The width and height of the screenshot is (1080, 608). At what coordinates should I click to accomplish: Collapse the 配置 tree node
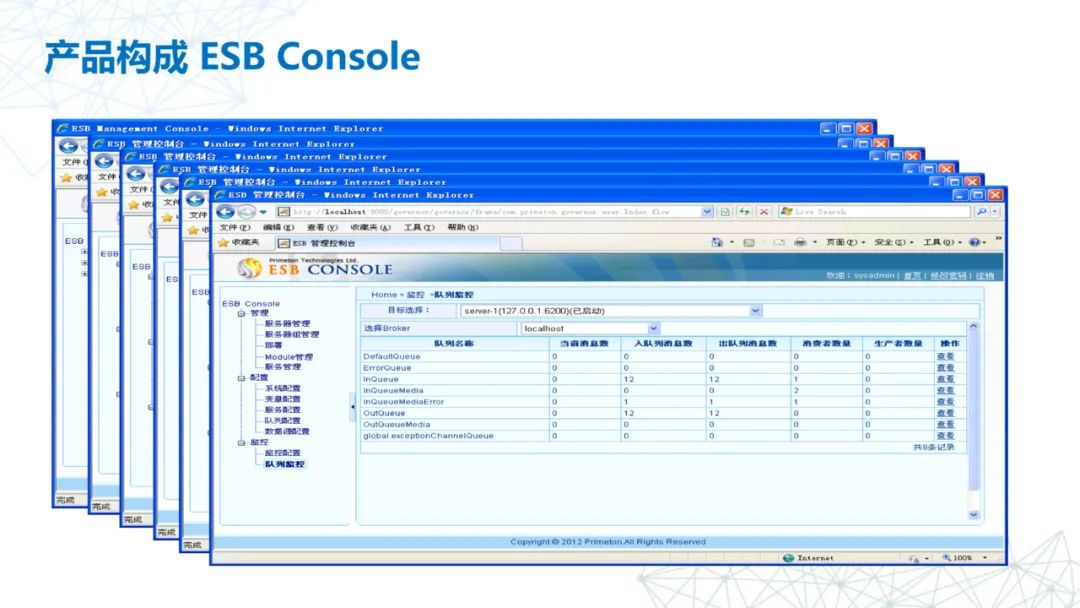pos(242,378)
